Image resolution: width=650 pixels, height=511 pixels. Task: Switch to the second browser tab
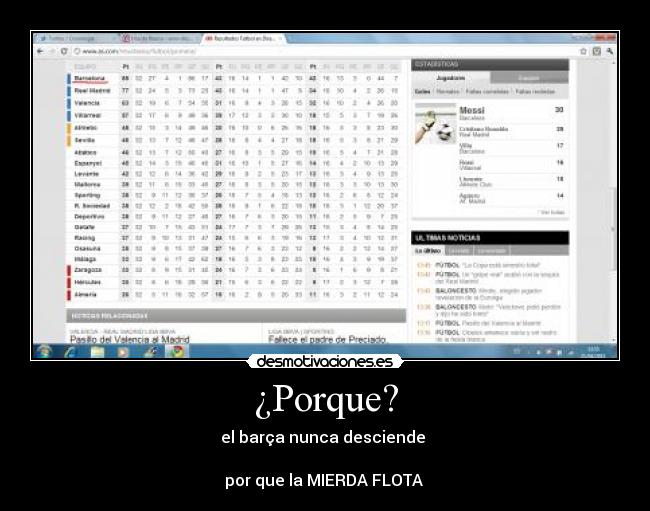click(x=159, y=39)
